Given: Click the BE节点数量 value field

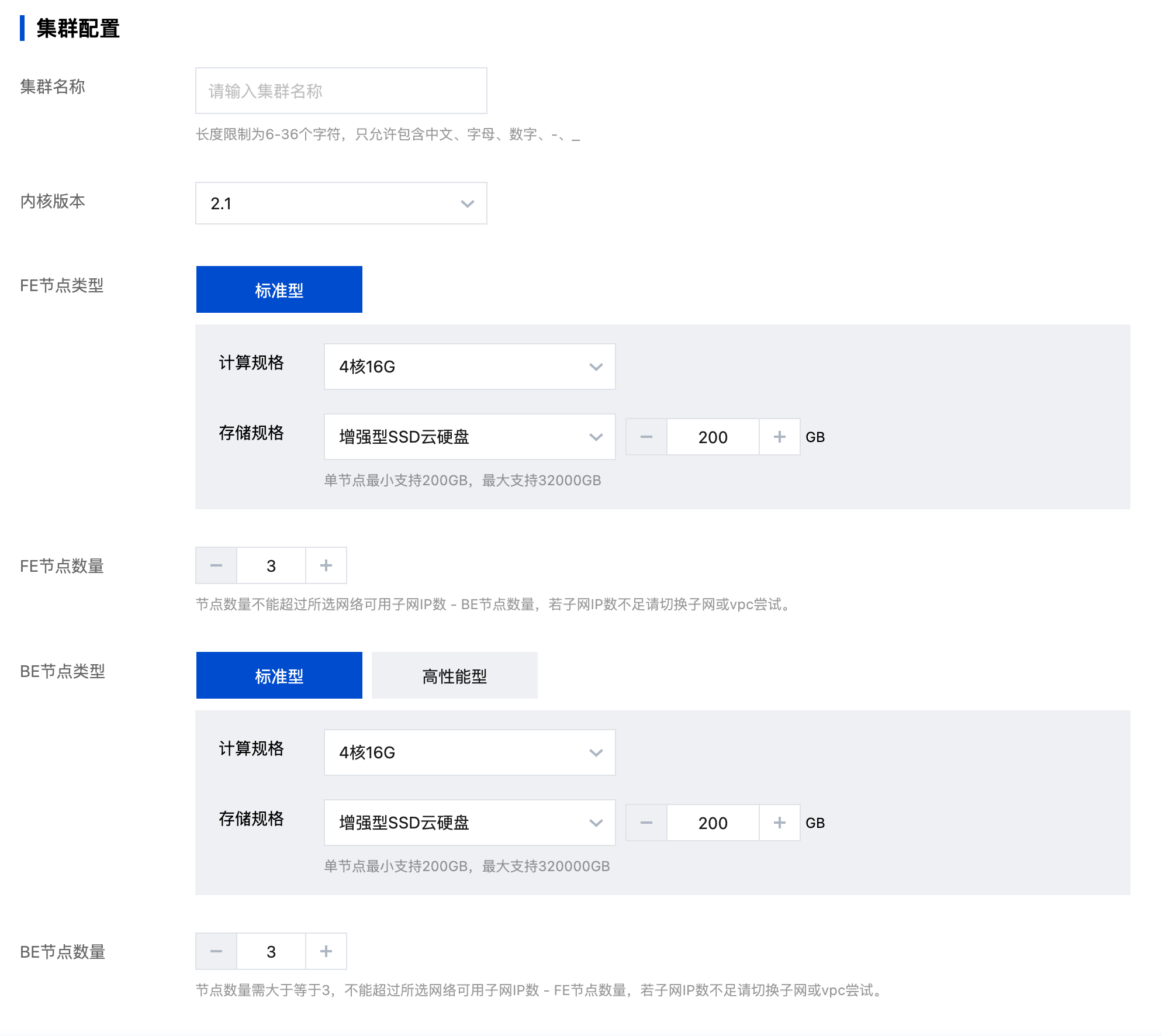Looking at the screenshot, I should (271, 951).
